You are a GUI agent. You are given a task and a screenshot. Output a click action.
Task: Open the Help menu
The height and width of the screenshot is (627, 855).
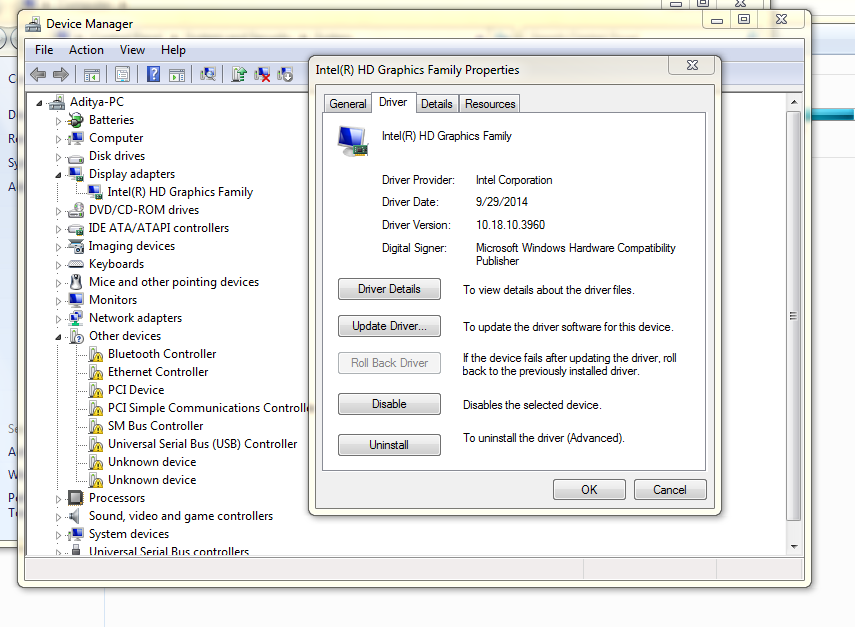(173, 50)
